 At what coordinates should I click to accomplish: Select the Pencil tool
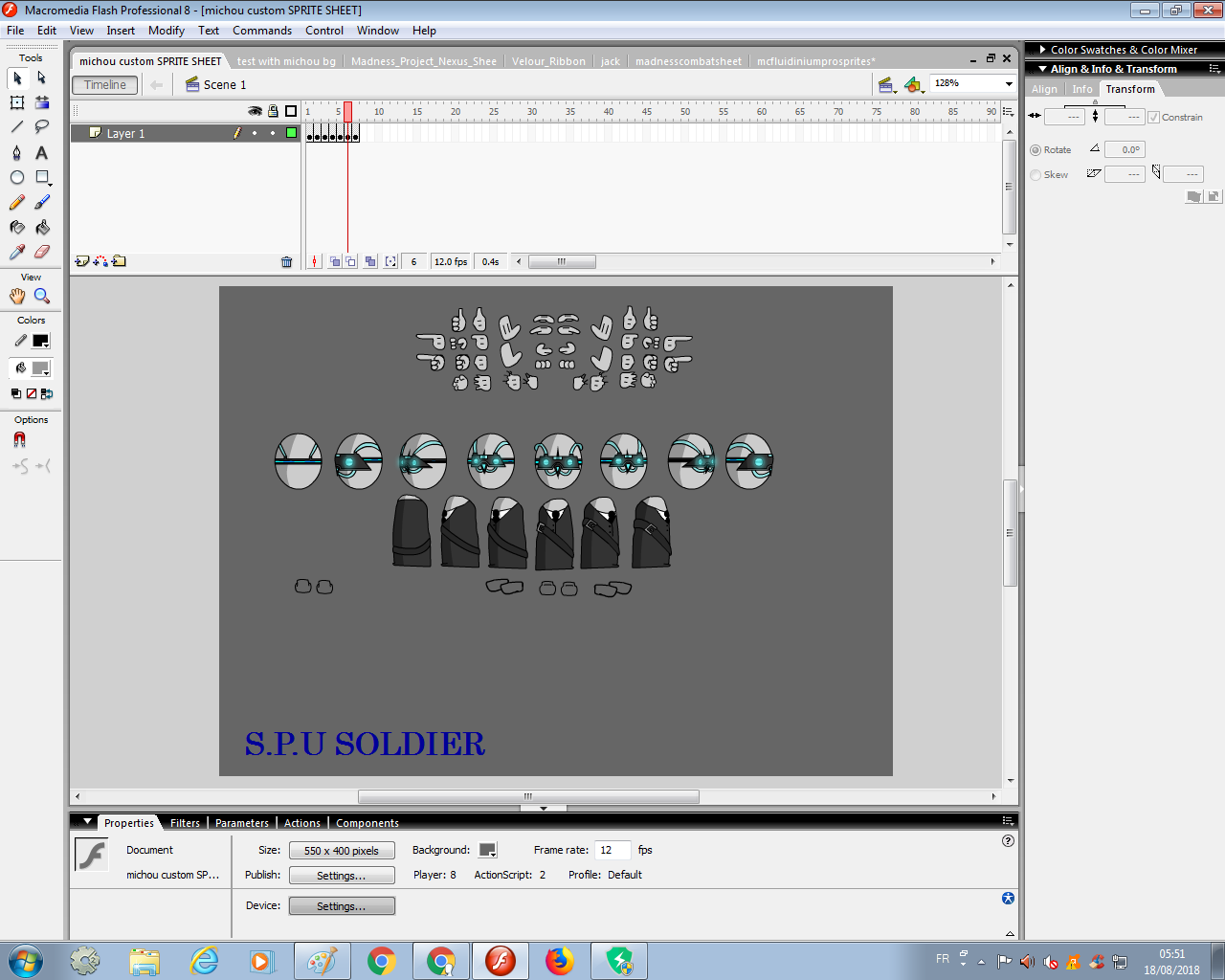(x=17, y=202)
